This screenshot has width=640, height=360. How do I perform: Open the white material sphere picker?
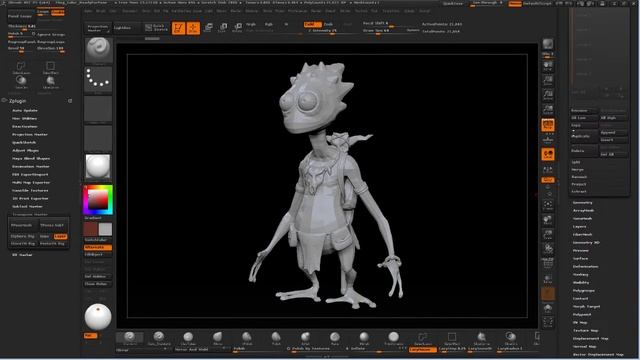point(98,167)
